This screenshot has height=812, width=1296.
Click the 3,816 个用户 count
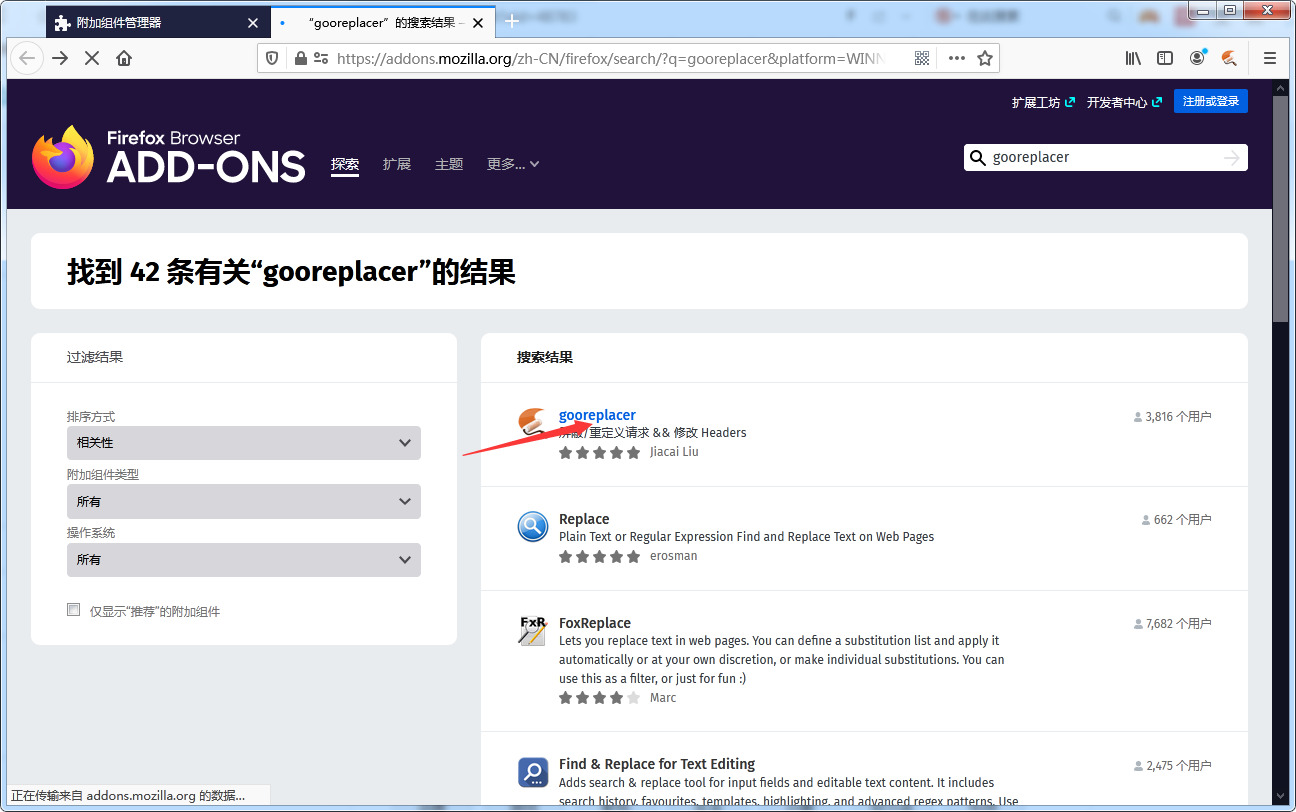coord(1172,416)
